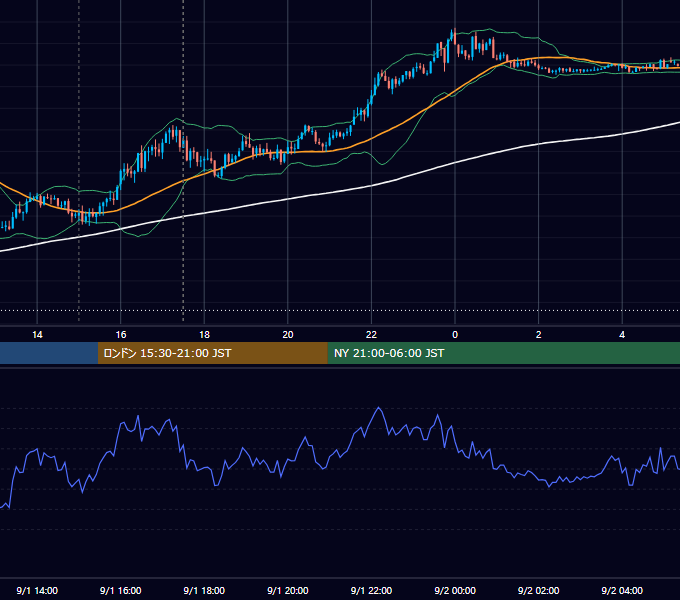Select the NY 21:00-06:00 JST session bar
The width and height of the screenshot is (680, 600).
click(x=503, y=353)
